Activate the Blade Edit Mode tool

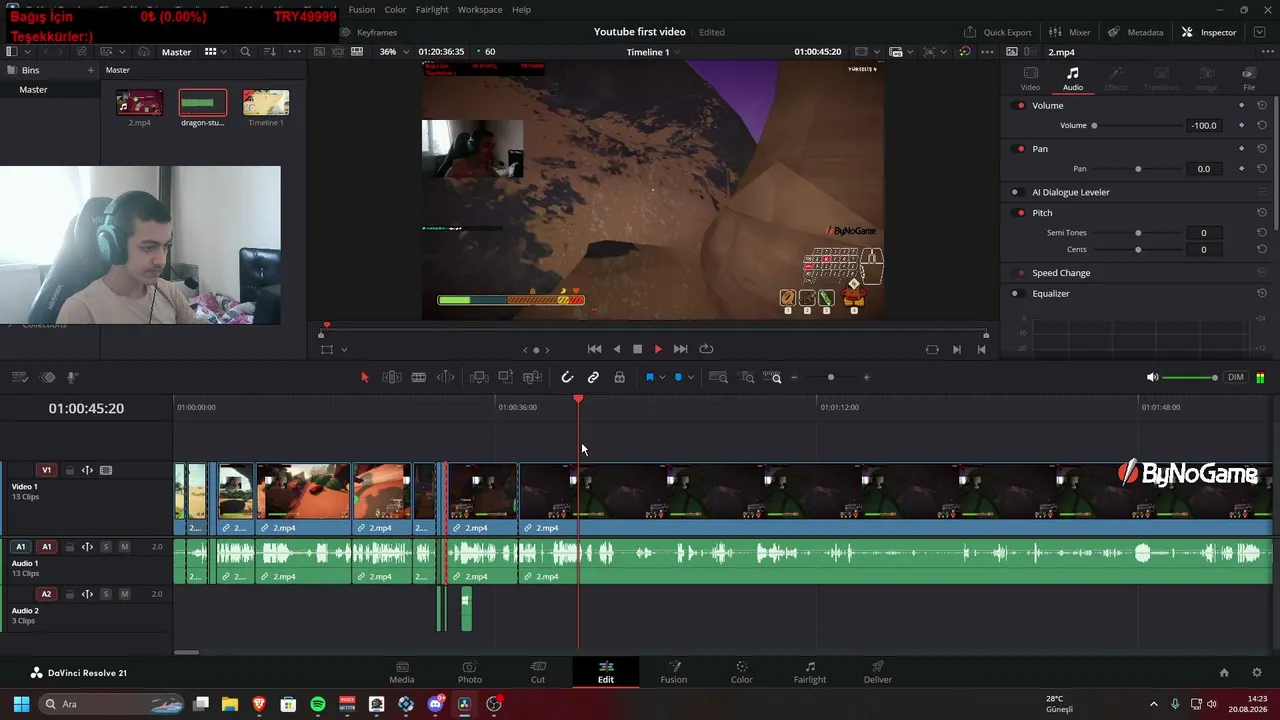tap(419, 377)
